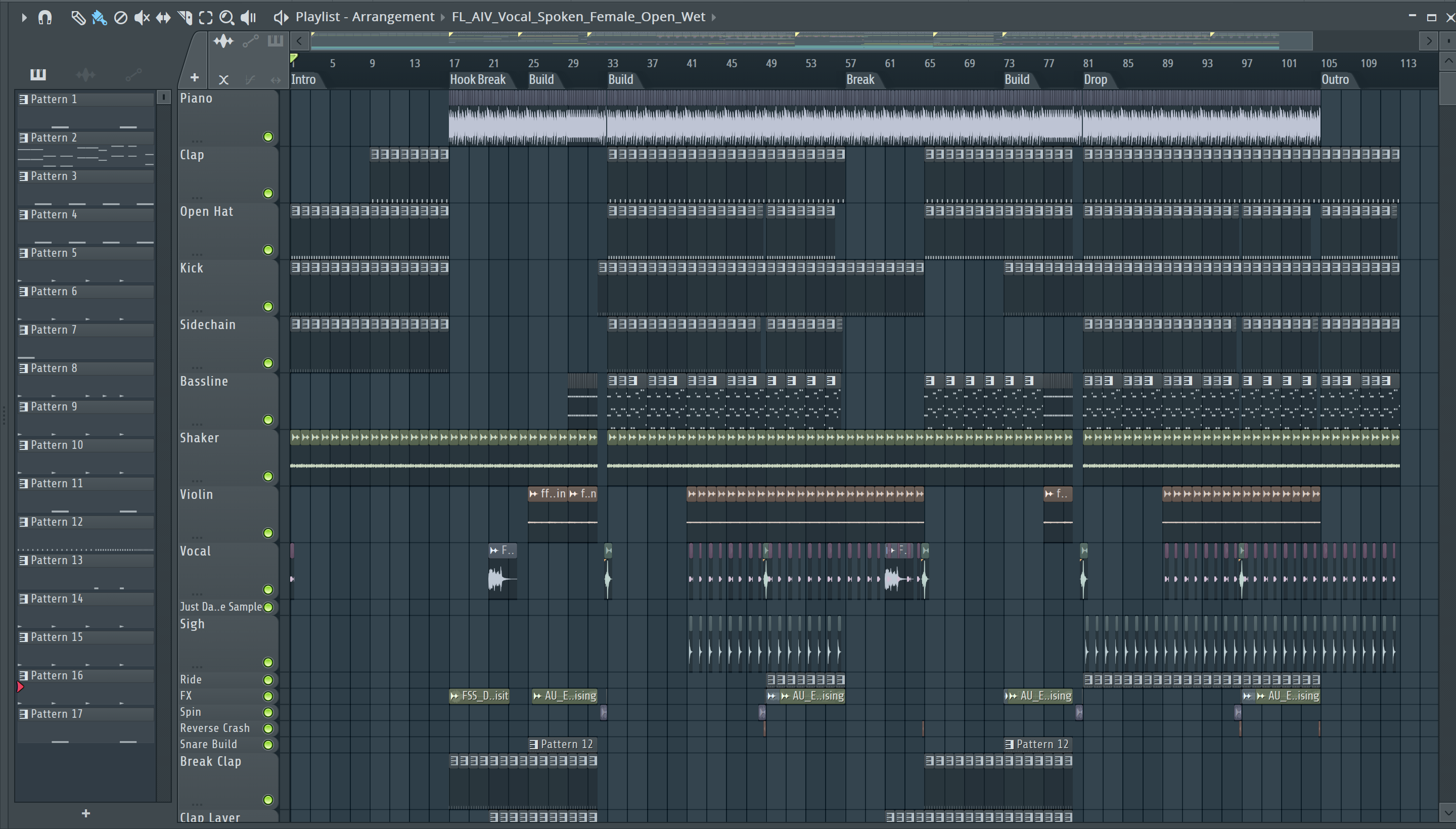Click the Pattern 1 clip icon in picker

tap(23, 100)
